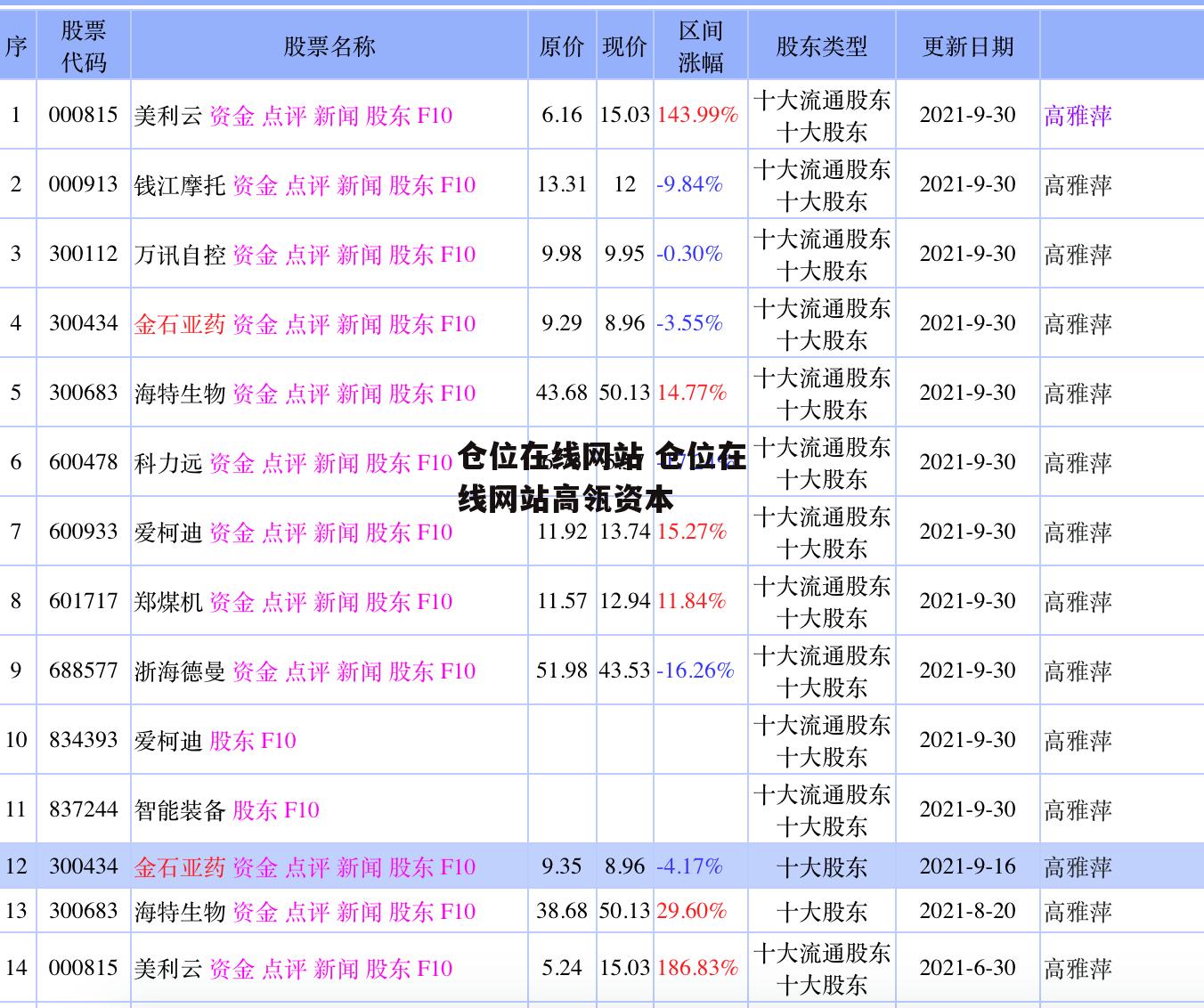The width and height of the screenshot is (1204, 1008).
Task: Select -4.17% change in row 12
Action: 689,866
